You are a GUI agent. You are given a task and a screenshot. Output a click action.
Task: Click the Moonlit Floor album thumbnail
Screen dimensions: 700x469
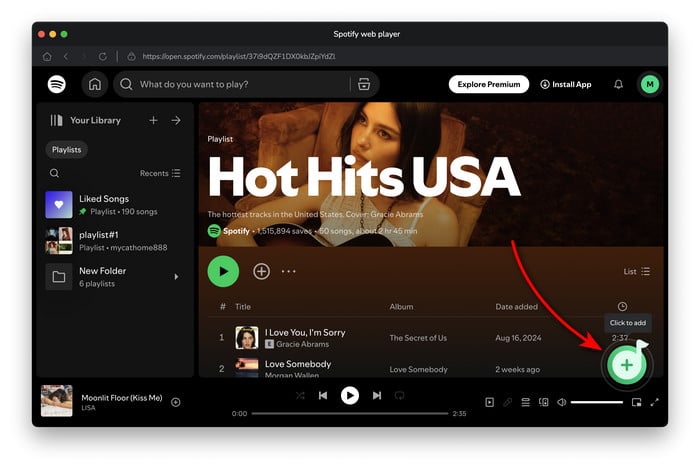[57, 401]
